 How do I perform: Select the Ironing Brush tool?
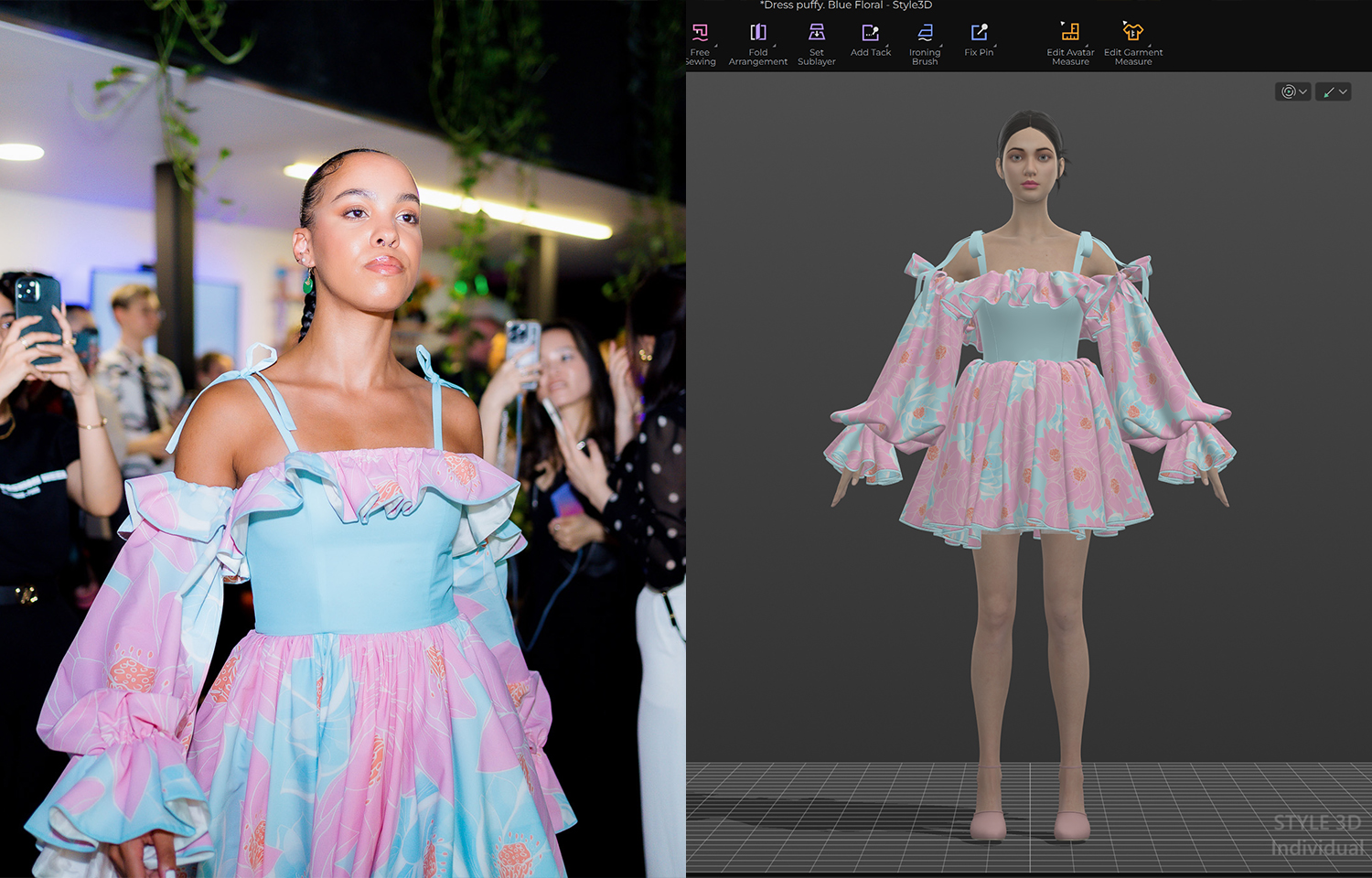click(925, 43)
